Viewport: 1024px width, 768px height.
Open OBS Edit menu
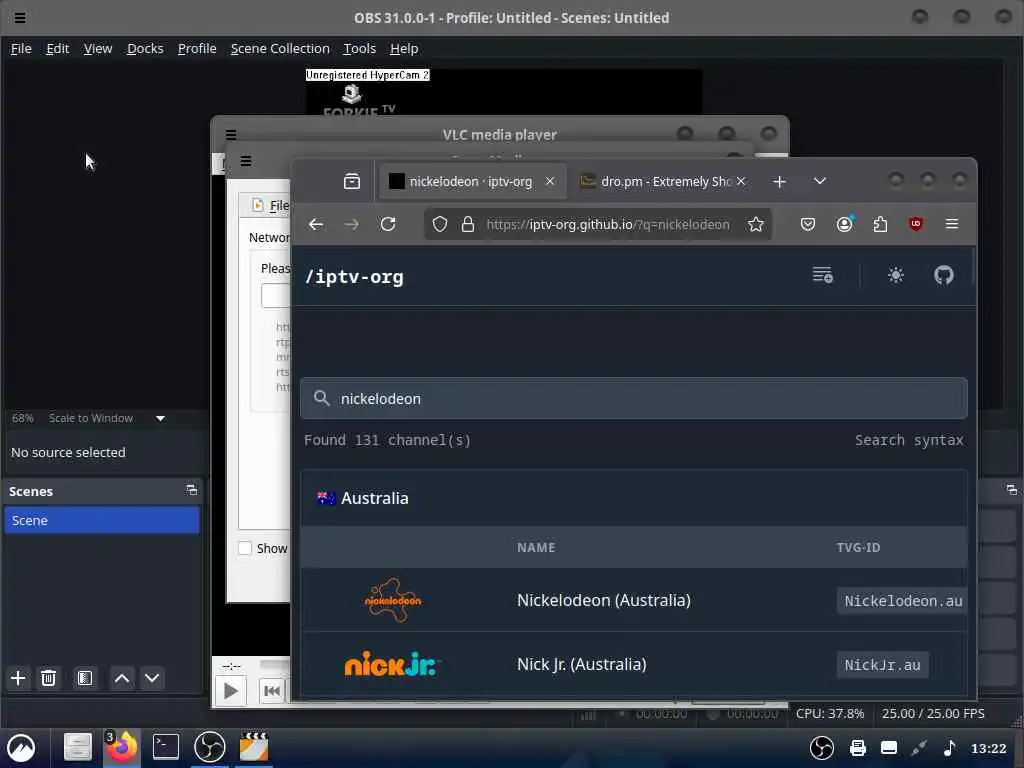[57, 48]
